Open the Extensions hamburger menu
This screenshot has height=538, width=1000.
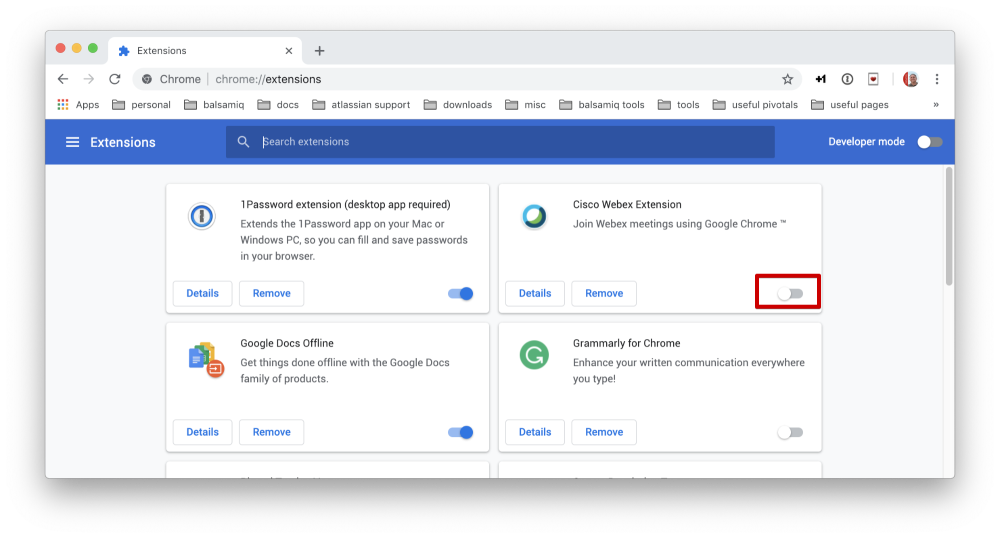click(x=72, y=142)
